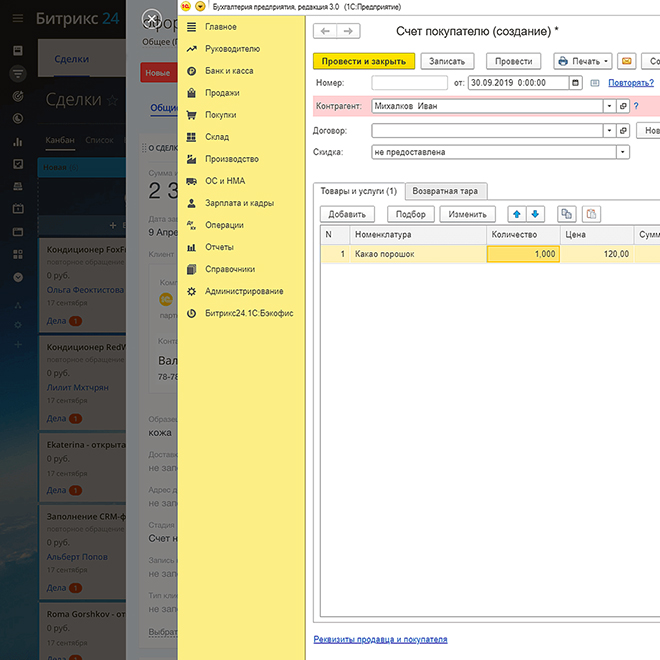Open the Договор record form icon

(623, 131)
